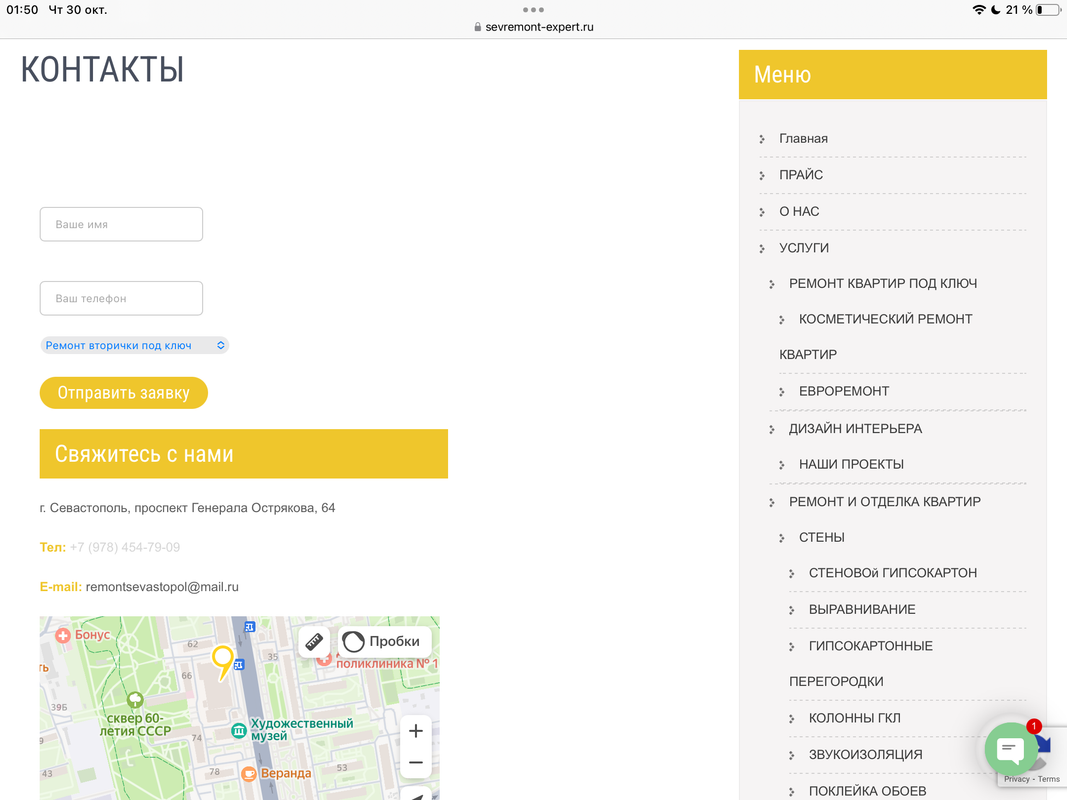Viewport: 1067px width, 800px height.
Task: Click the reCAPTCHA Privacy link
Action: [x=1017, y=779]
